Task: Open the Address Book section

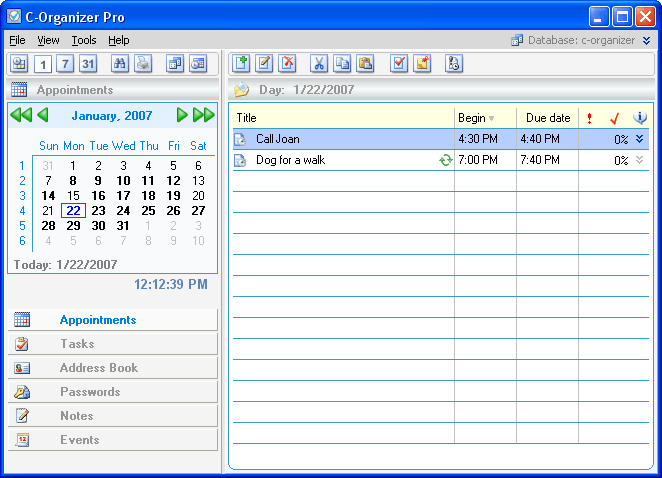Action: coord(112,368)
